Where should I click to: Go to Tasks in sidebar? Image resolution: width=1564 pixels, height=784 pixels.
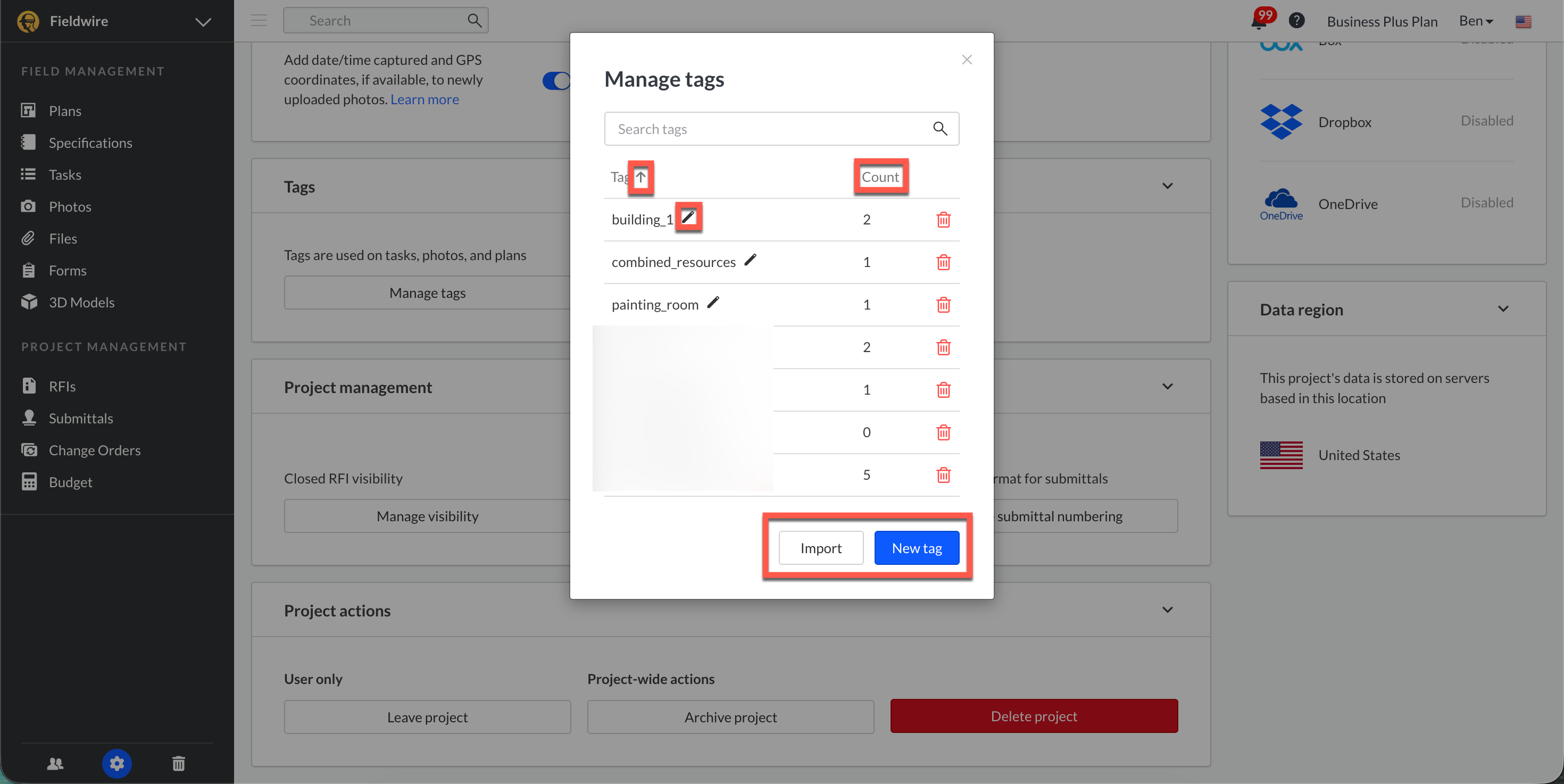pyautogui.click(x=65, y=175)
